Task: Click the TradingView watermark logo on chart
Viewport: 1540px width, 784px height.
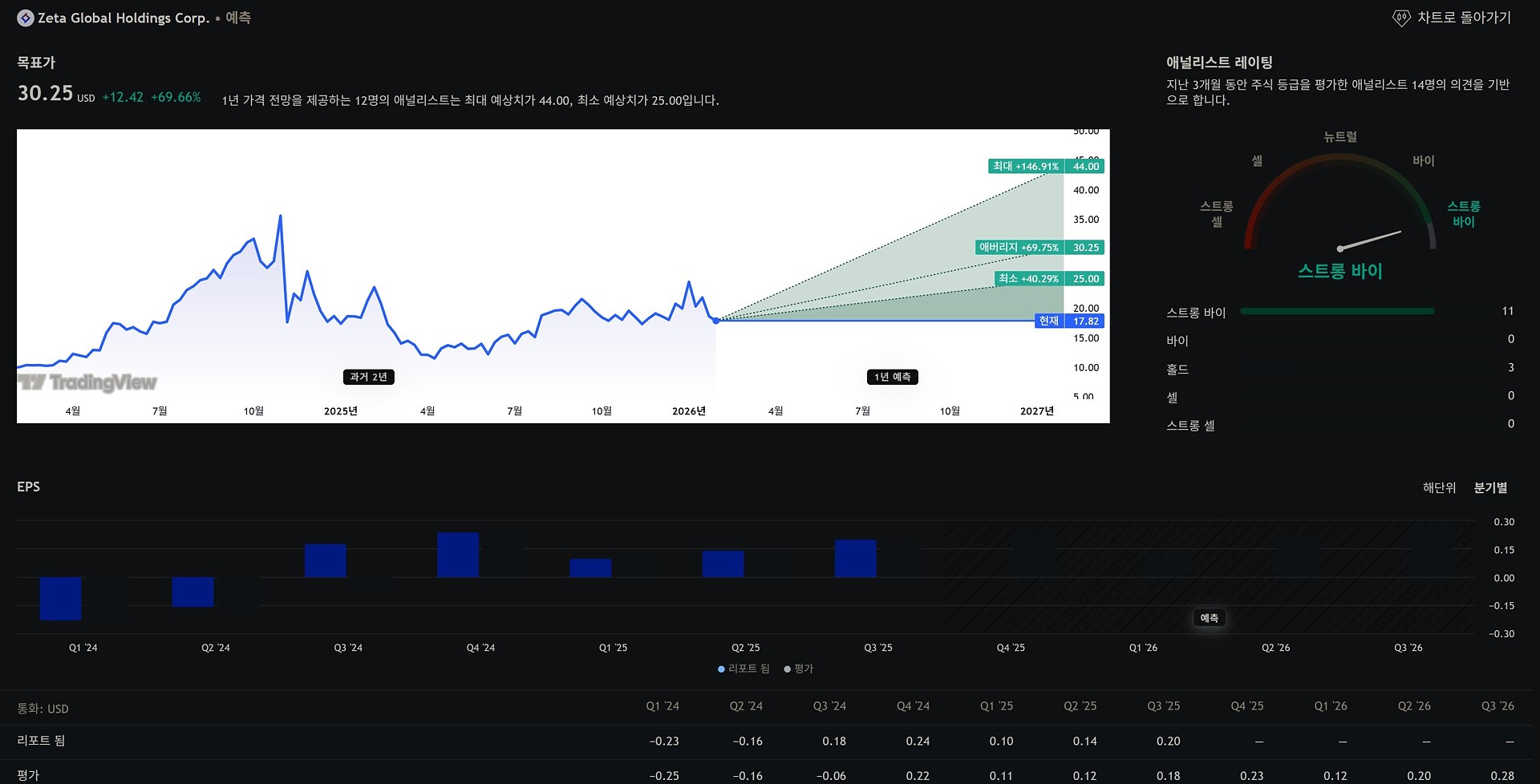Action: 87,382
